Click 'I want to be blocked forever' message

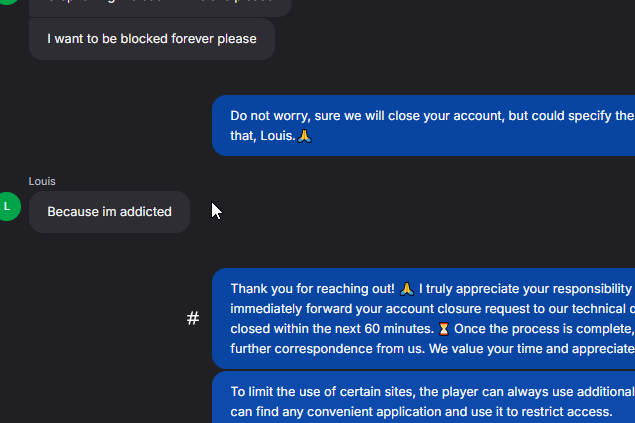point(151,39)
